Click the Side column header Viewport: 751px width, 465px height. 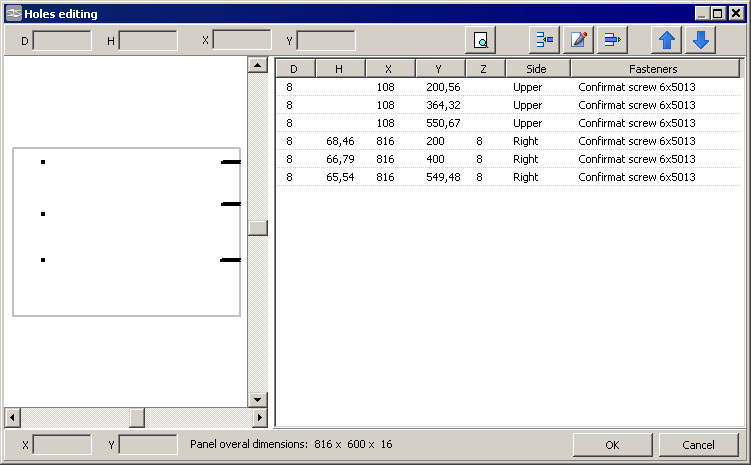click(537, 68)
